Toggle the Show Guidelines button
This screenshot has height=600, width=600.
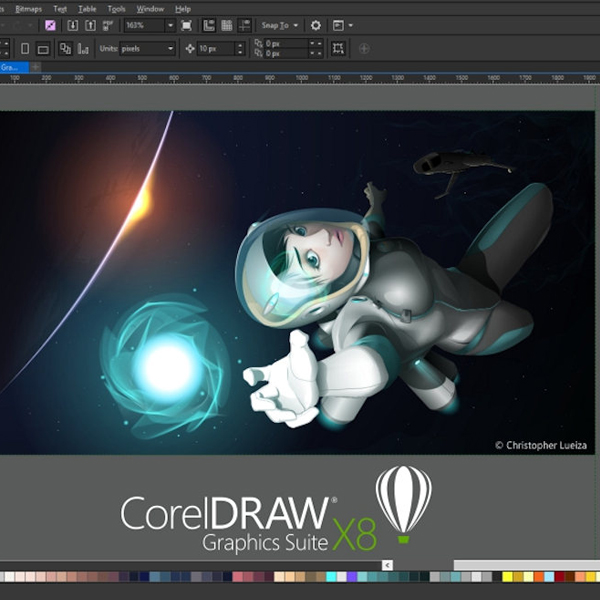tap(243, 25)
